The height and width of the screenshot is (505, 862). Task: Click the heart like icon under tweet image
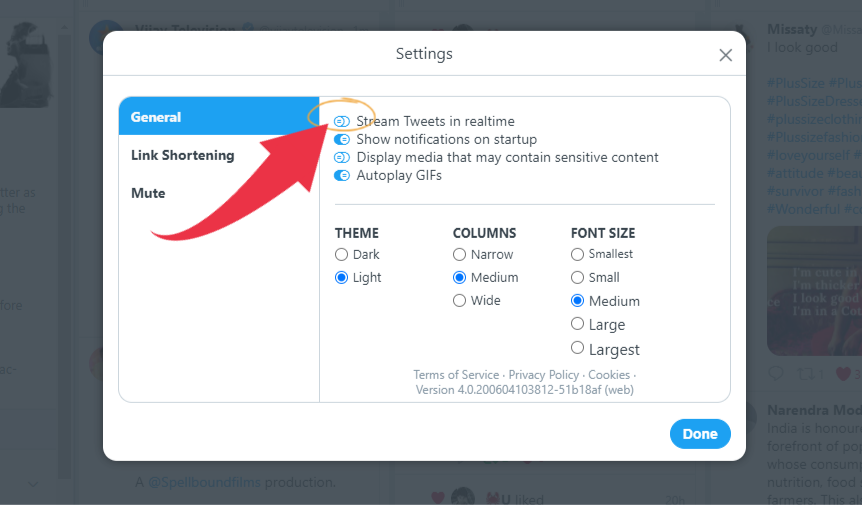pos(843,374)
